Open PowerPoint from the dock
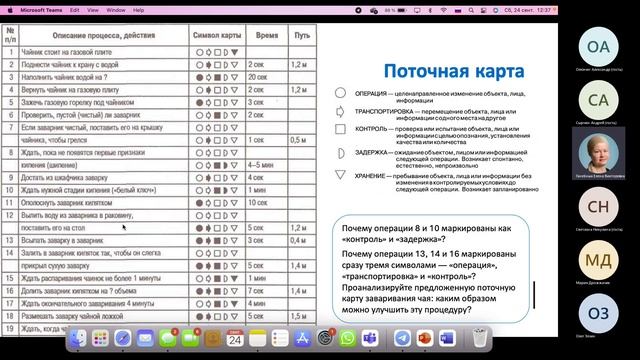This screenshot has height=360, width=640. coord(424,338)
